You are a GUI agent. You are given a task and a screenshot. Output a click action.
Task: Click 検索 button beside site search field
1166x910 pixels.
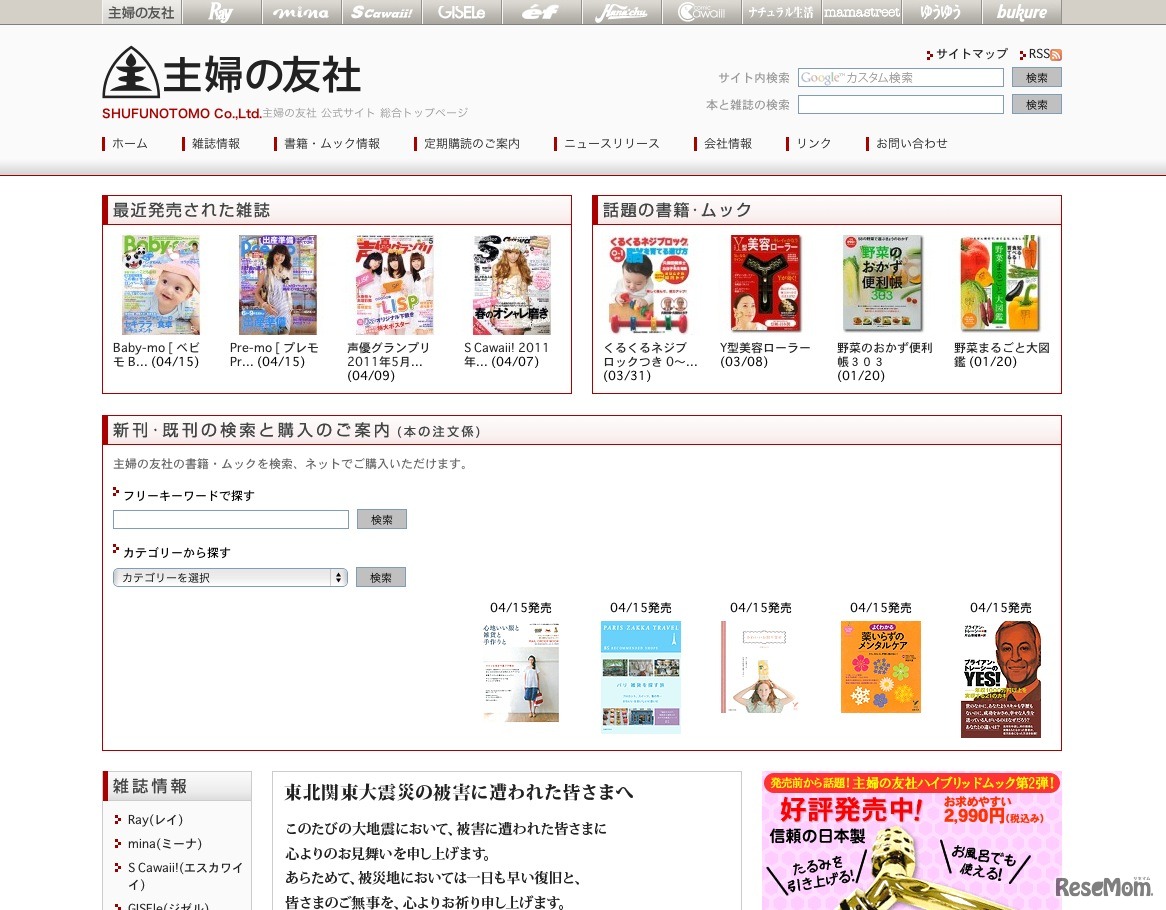click(x=1036, y=77)
